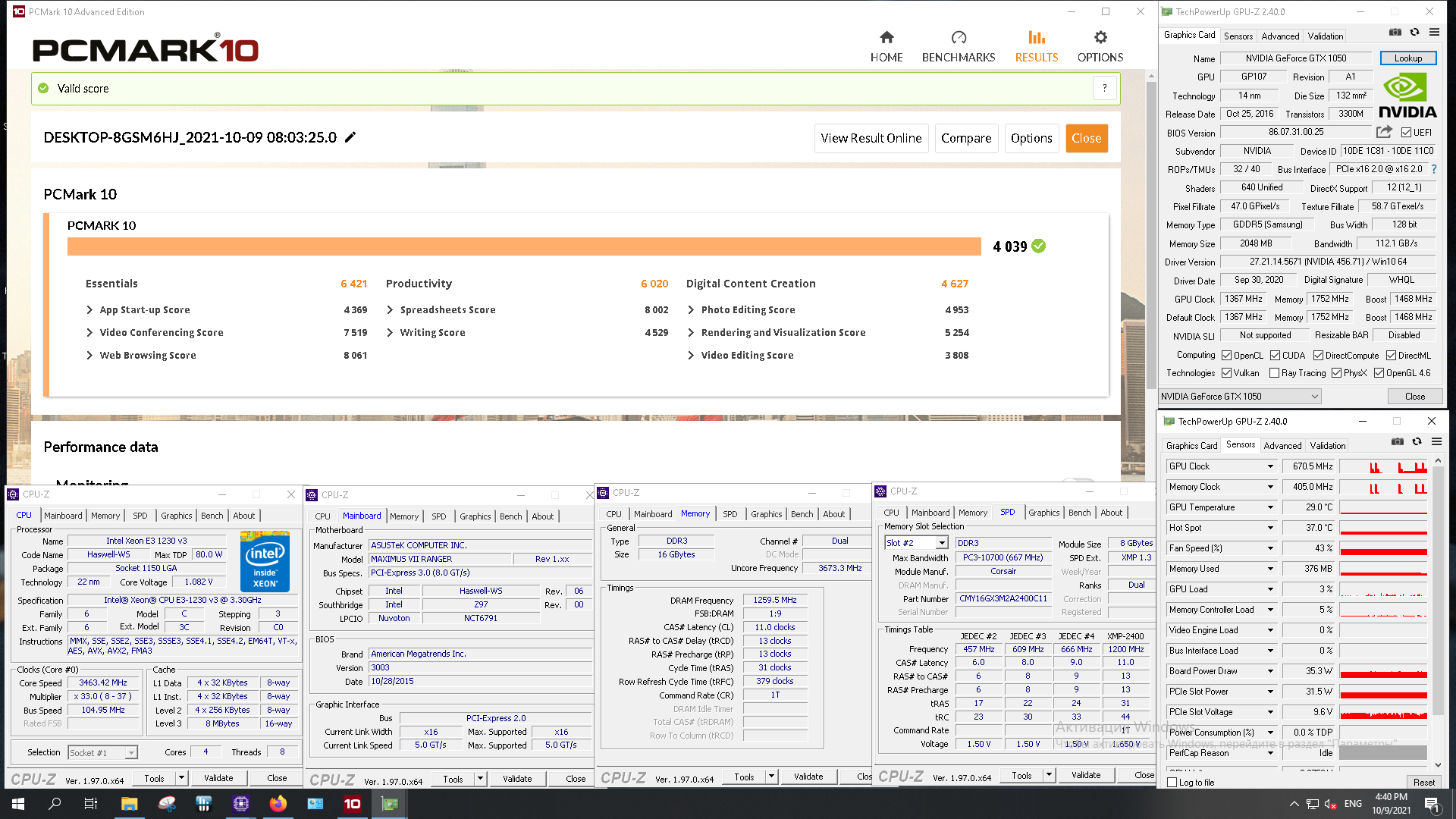The width and height of the screenshot is (1456, 819).
Task: Enable Log to file checkbox
Action: [x=1172, y=782]
